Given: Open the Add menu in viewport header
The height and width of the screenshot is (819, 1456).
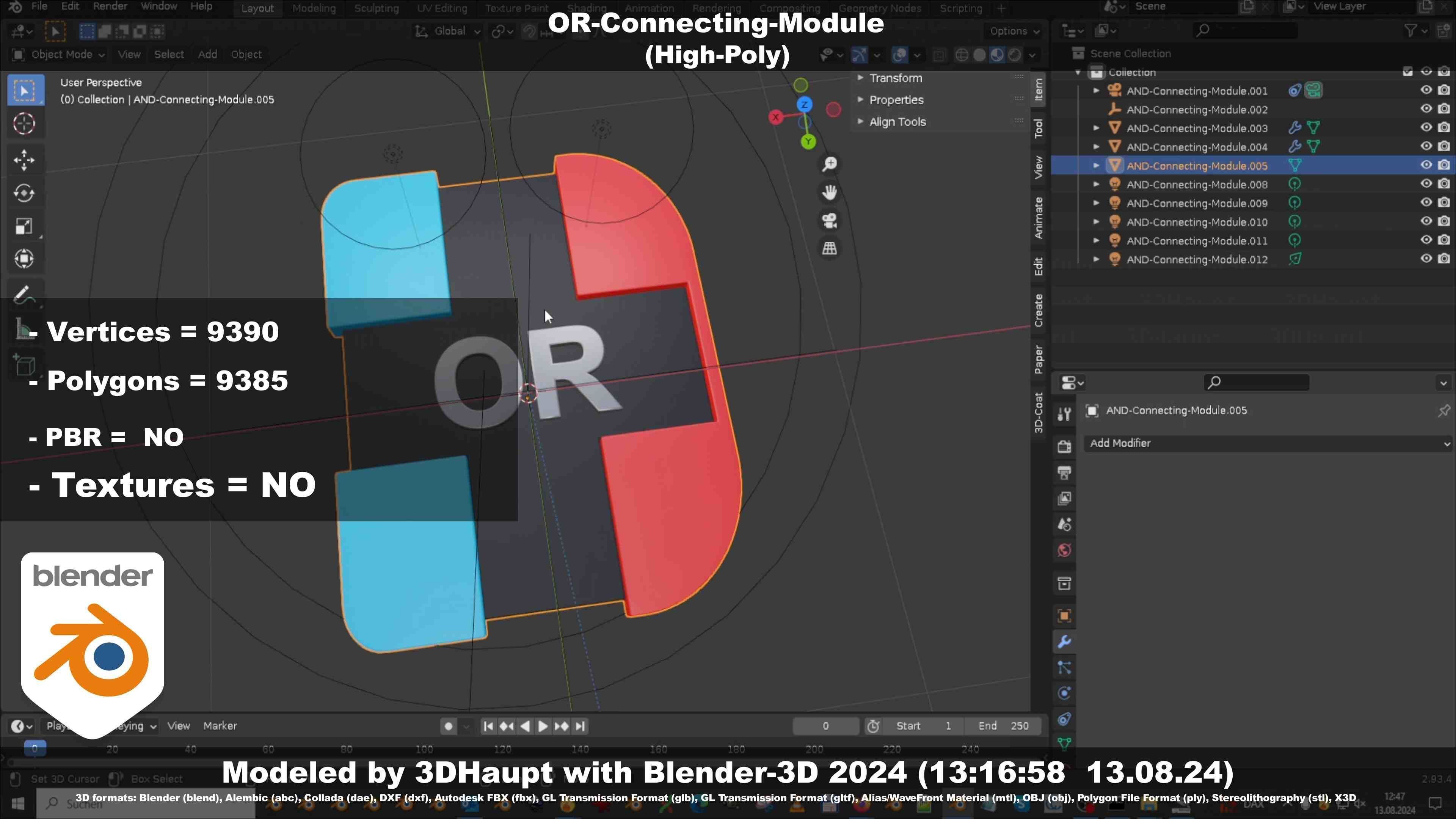Looking at the screenshot, I should point(207,54).
